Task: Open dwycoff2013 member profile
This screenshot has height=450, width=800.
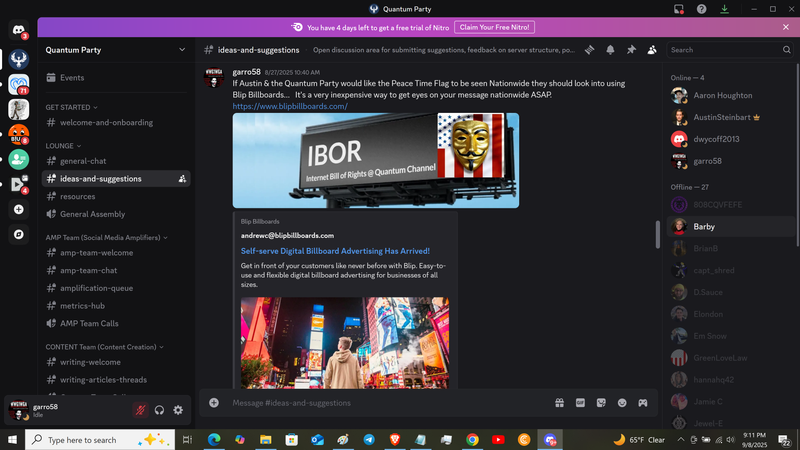Action: pos(731,139)
